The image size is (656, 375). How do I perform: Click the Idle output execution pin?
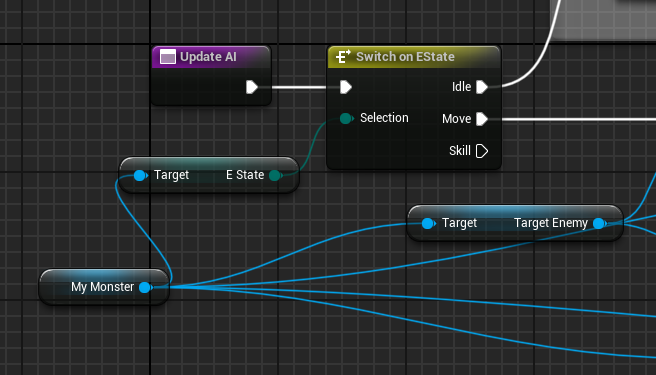click(482, 87)
